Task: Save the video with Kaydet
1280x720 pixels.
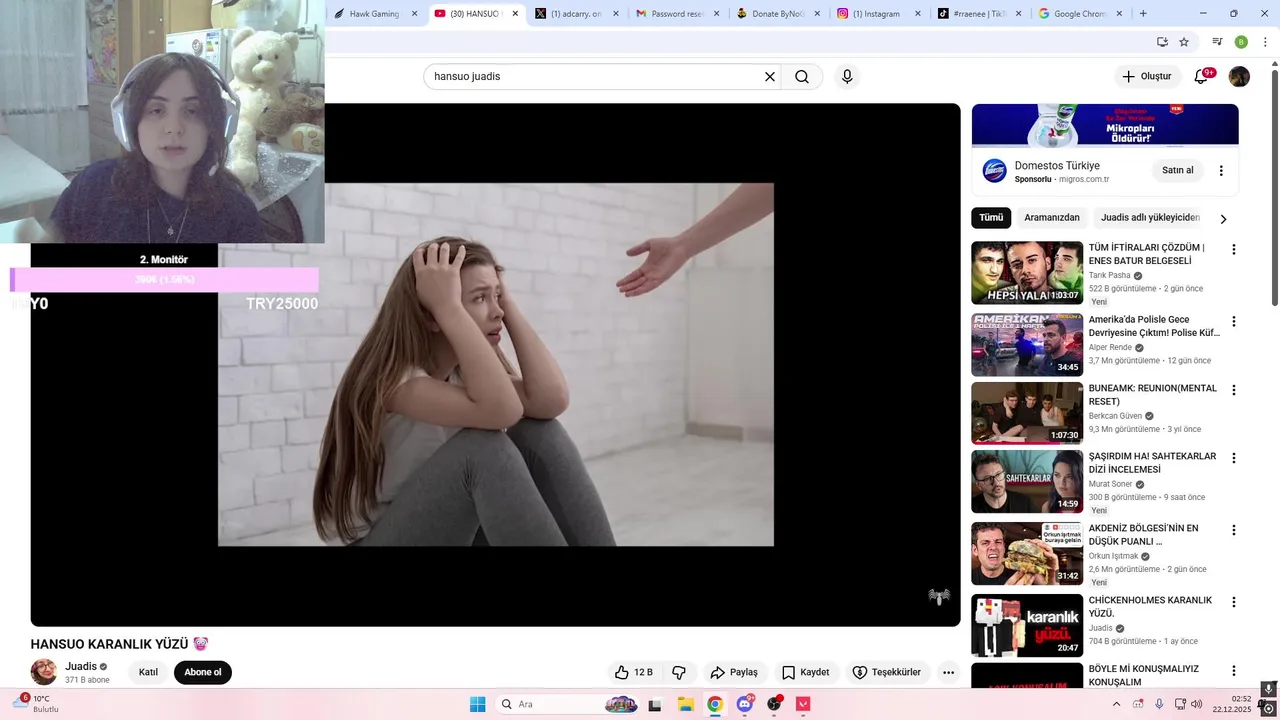Action: pos(805,672)
